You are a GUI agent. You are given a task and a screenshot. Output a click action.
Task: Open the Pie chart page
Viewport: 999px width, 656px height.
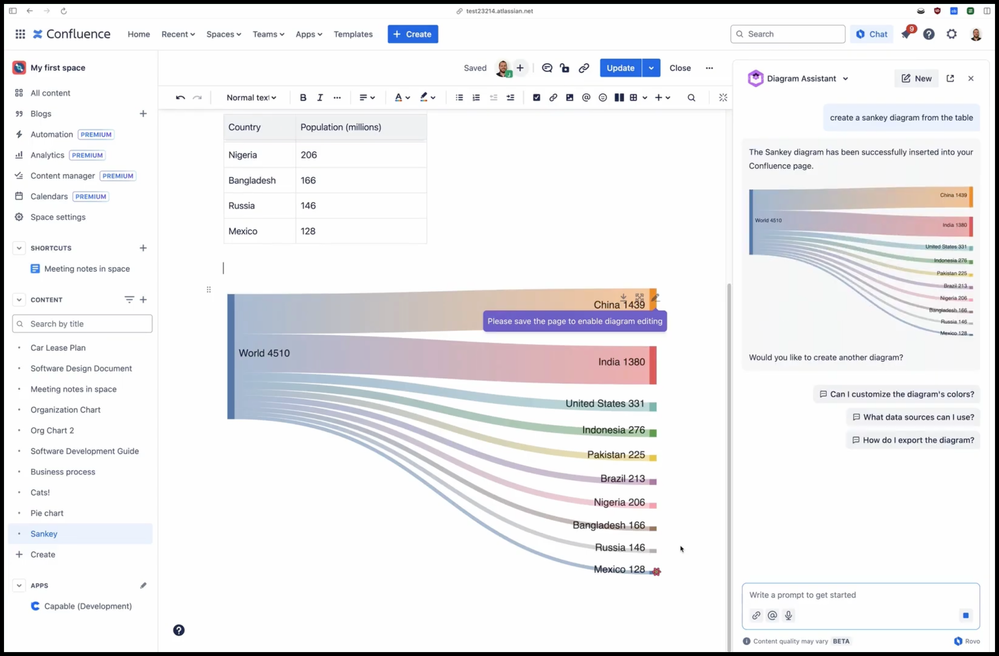point(47,513)
